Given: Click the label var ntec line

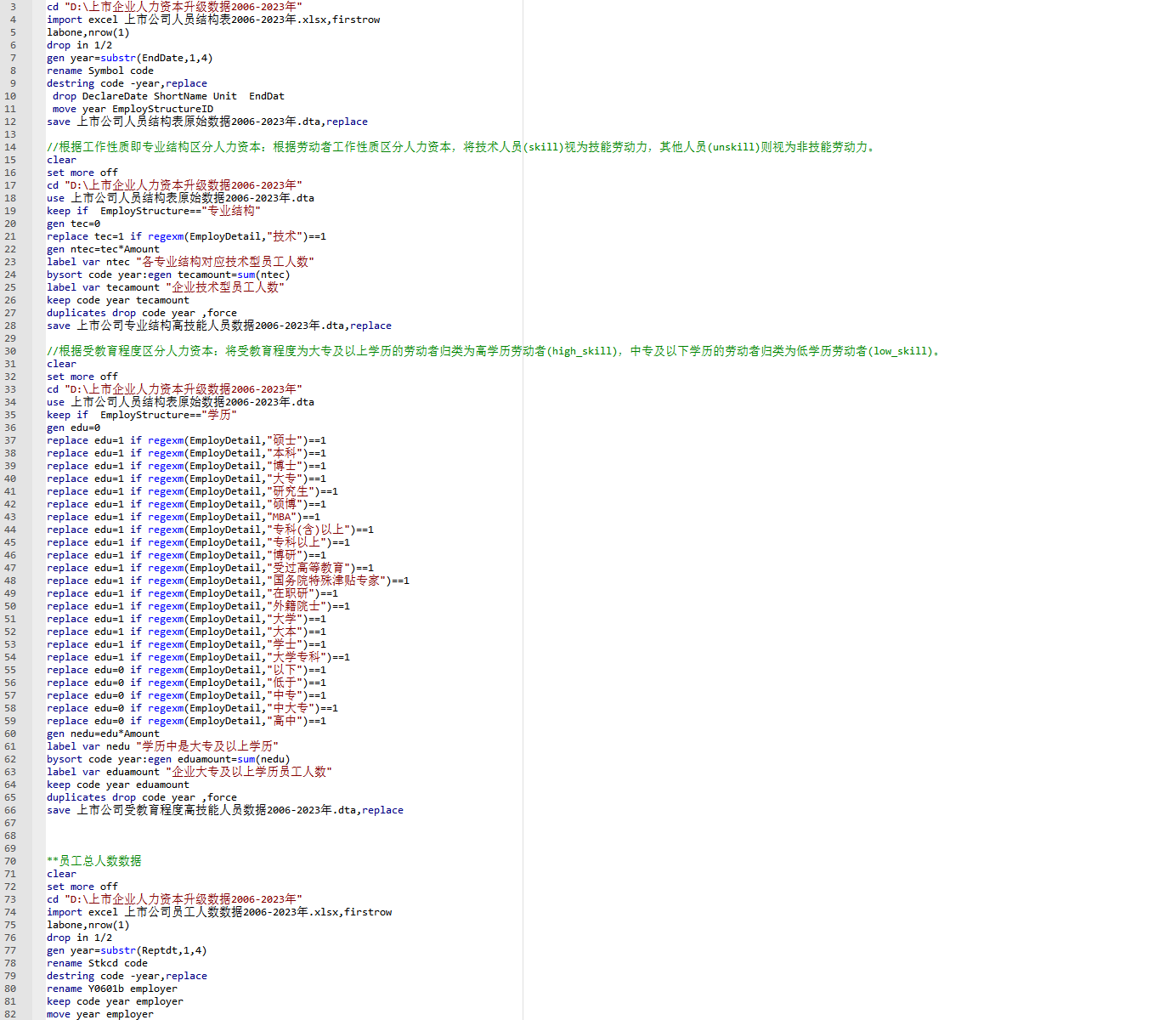Looking at the screenshot, I should point(180,262).
